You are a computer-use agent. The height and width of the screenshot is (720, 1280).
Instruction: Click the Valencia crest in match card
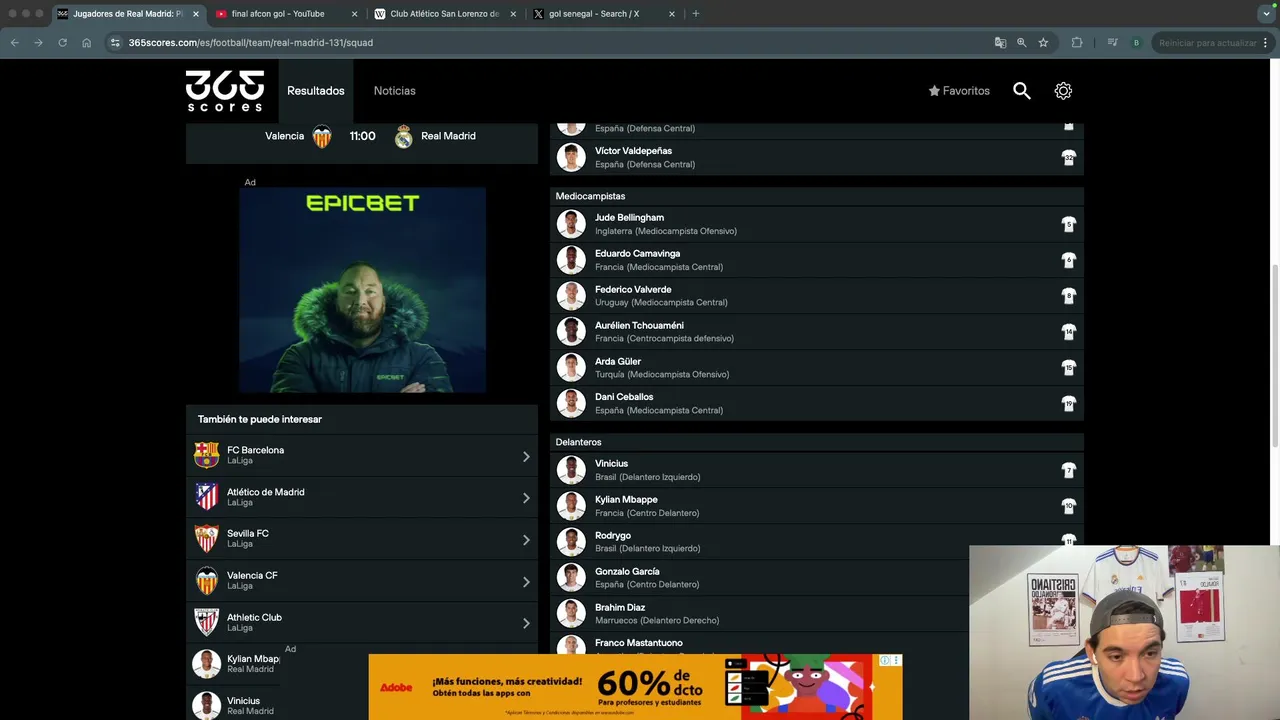coord(322,137)
